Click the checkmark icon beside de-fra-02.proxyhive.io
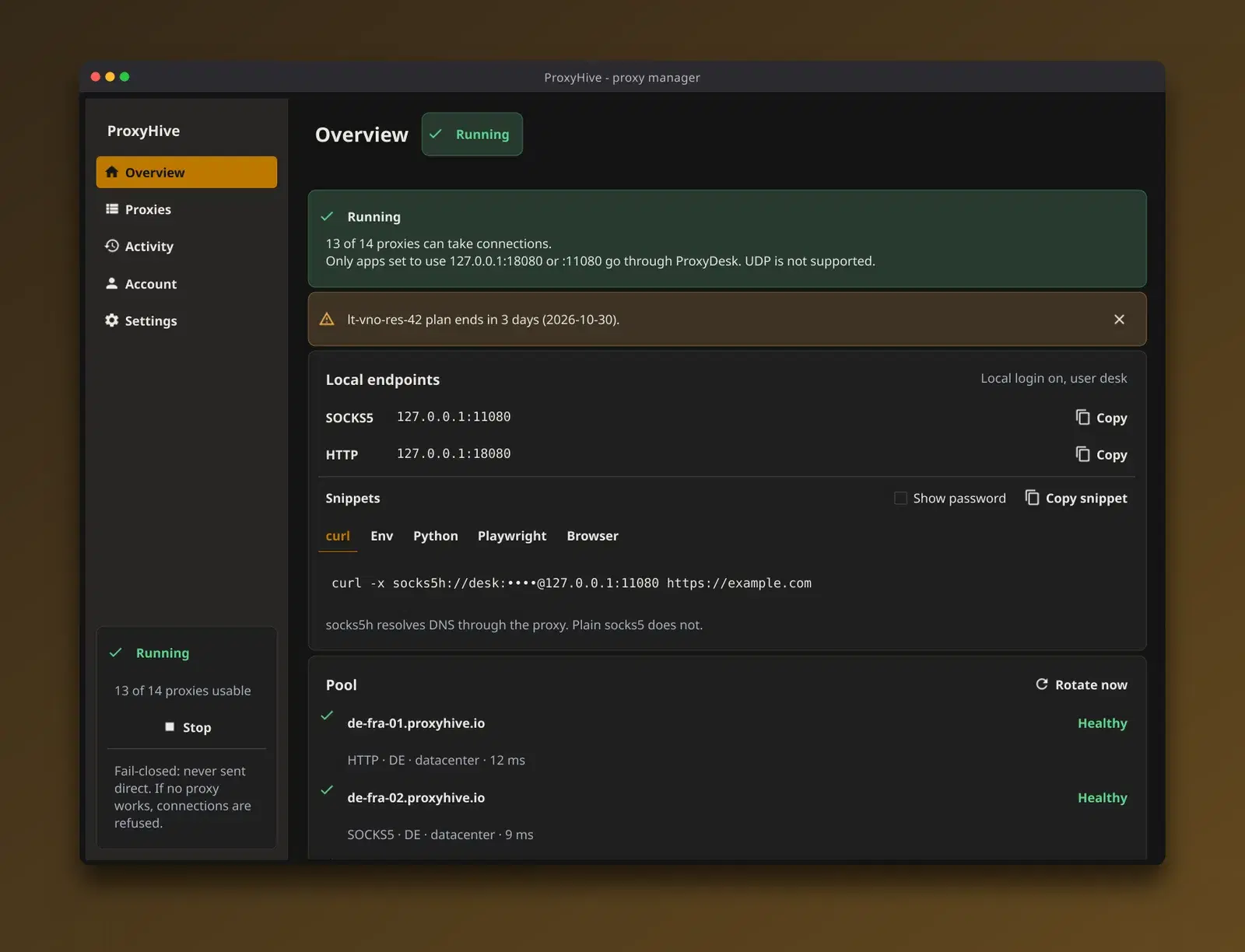1245x952 pixels. tap(327, 789)
